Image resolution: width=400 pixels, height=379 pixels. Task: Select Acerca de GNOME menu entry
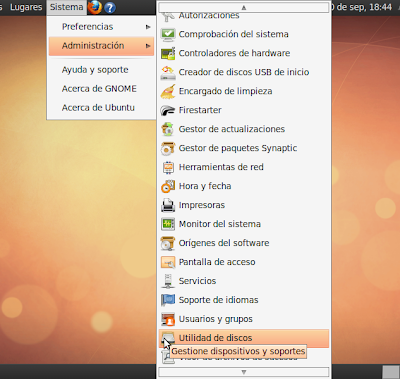pos(101,89)
